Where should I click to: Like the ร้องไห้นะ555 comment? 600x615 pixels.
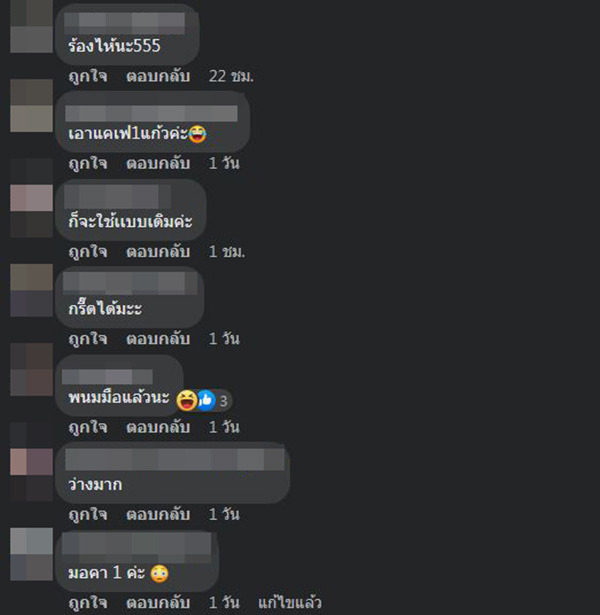pyautogui.click(x=88, y=76)
